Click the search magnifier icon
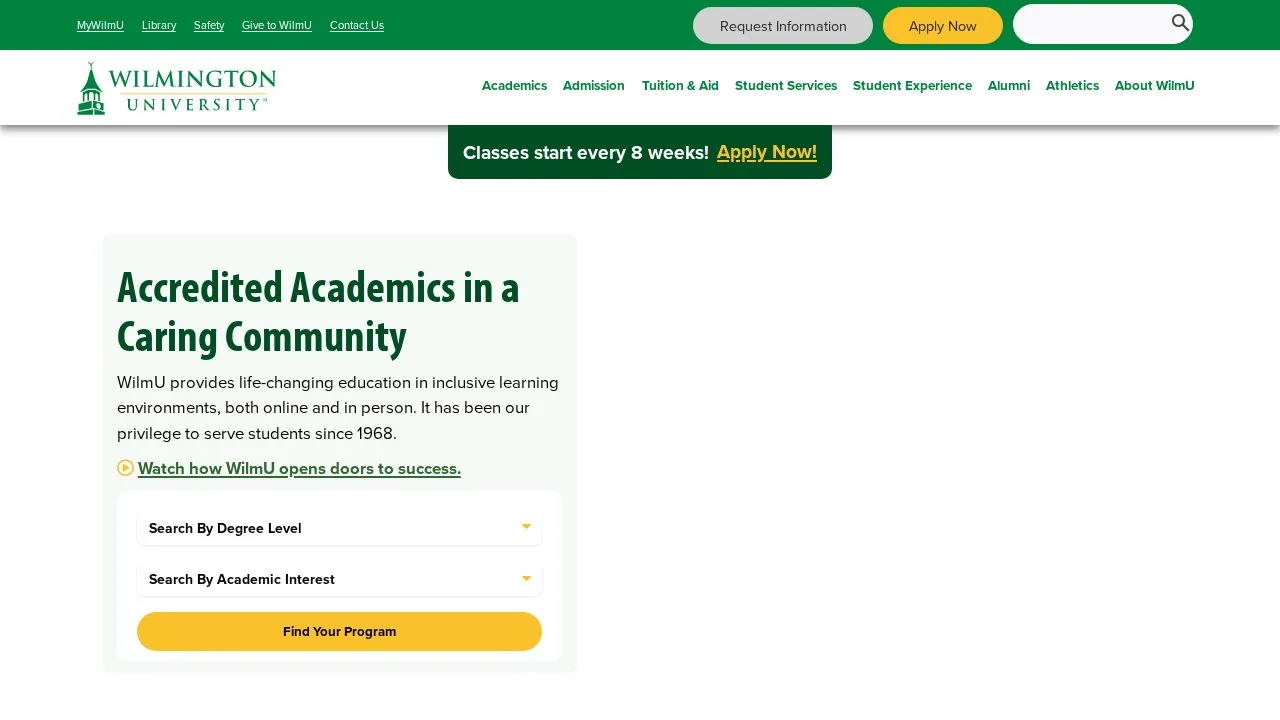The height and width of the screenshot is (720, 1280). pyautogui.click(x=1180, y=23)
